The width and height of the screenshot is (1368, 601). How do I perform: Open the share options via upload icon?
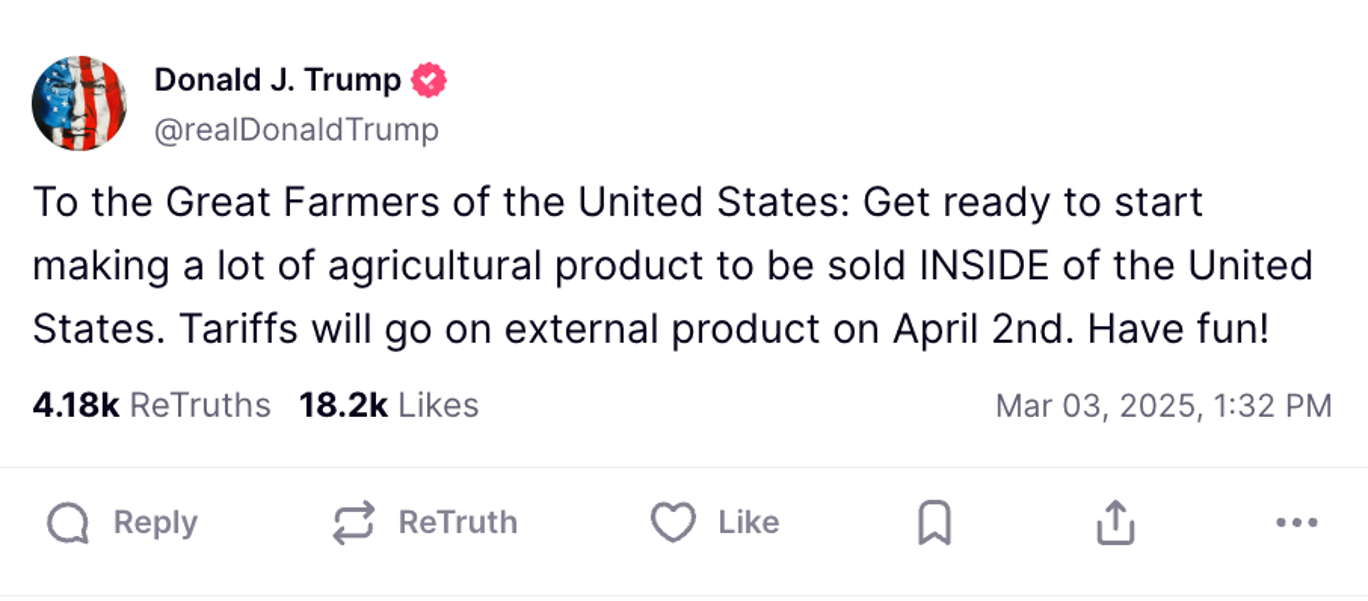(x=1115, y=523)
